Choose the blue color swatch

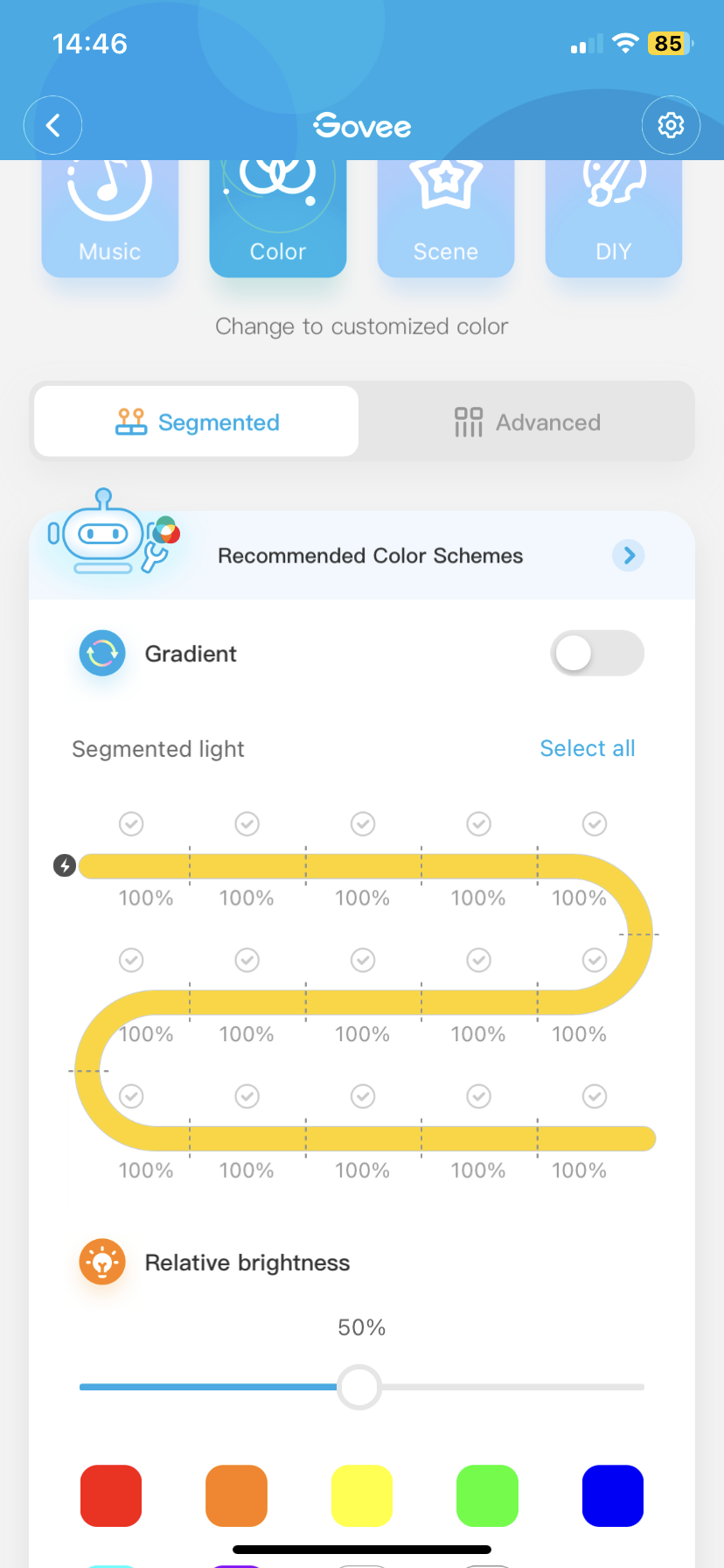[613, 1495]
